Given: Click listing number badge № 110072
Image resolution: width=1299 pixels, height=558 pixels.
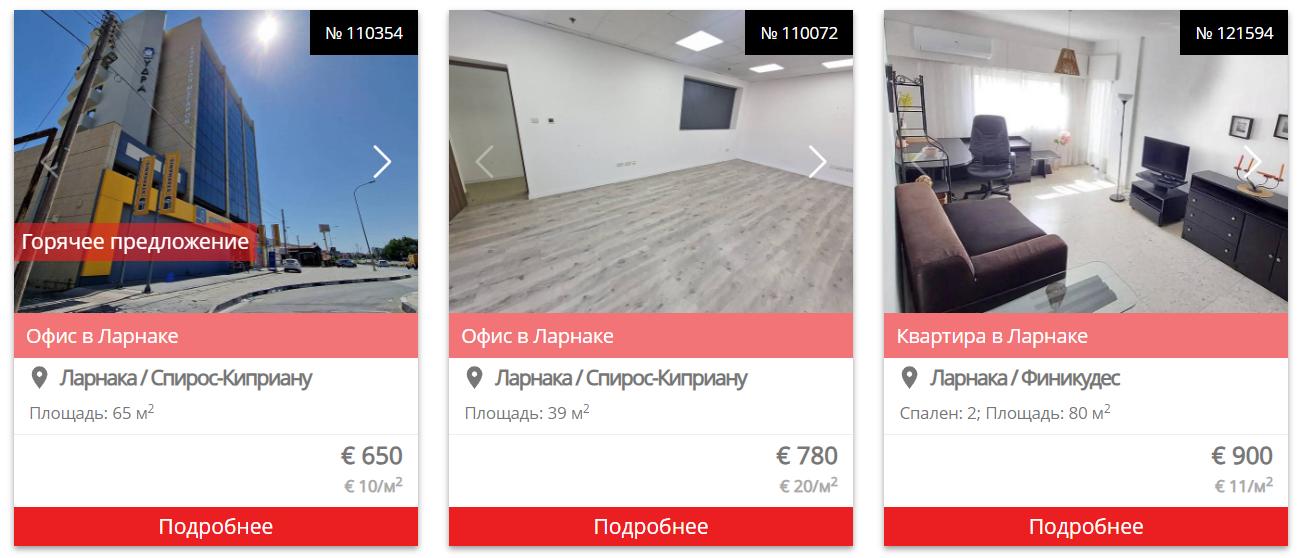Looking at the screenshot, I should 799,33.
